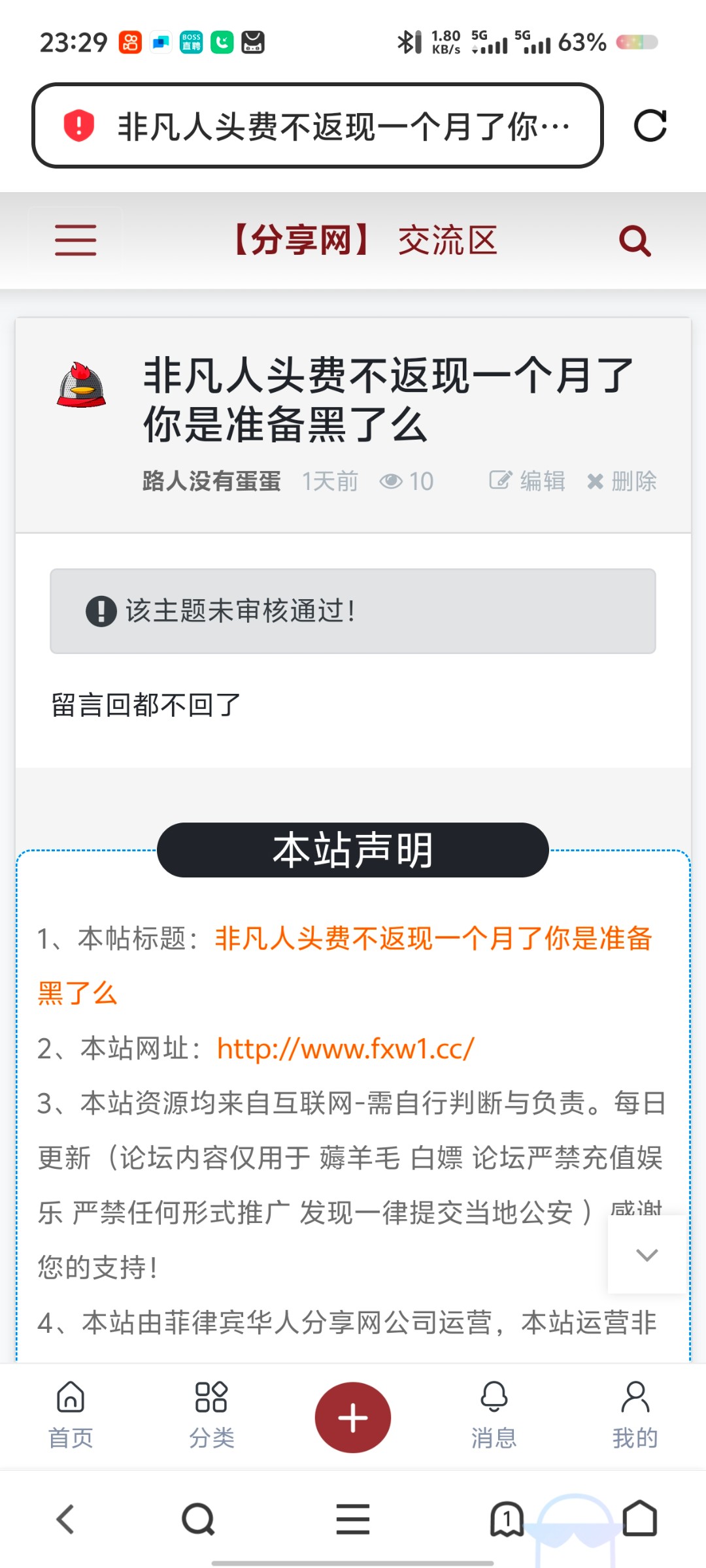Tap the security shield icon in address bar
The image size is (706, 1568).
(x=77, y=125)
